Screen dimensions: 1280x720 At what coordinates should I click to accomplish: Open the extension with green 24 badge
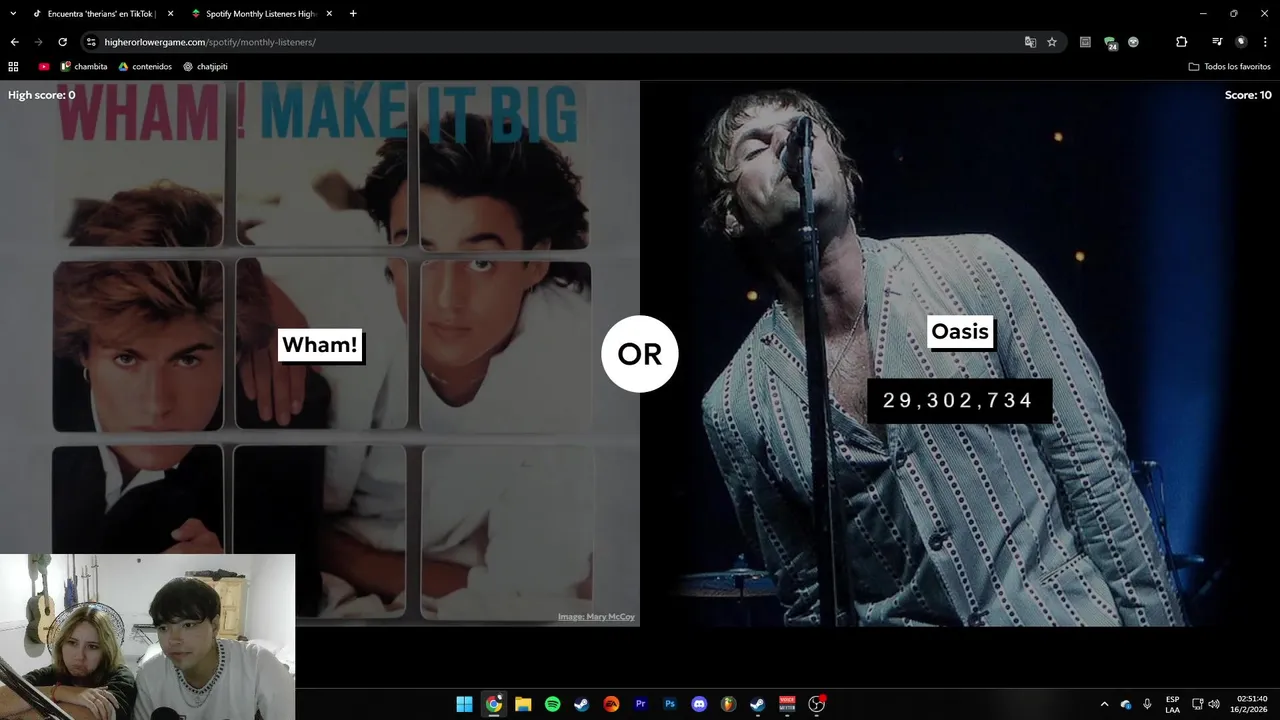pos(1110,42)
